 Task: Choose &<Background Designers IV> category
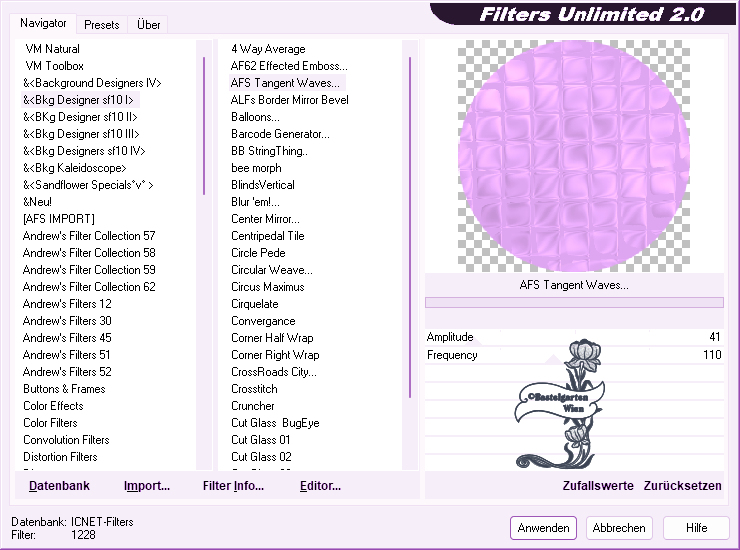tap(92, 83)
